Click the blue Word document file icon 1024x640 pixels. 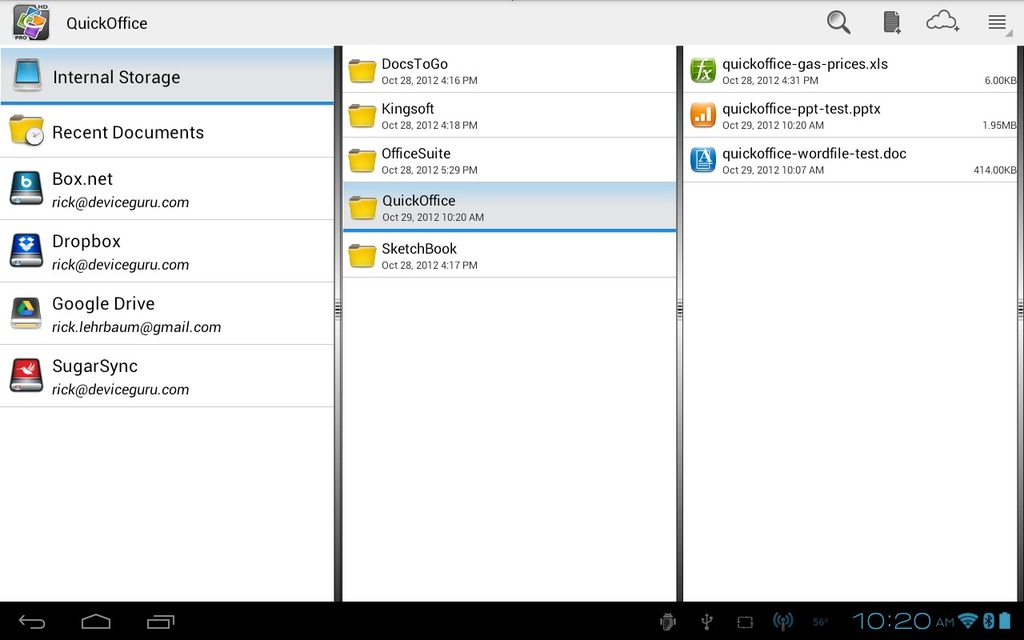click(x=703, y=159)
